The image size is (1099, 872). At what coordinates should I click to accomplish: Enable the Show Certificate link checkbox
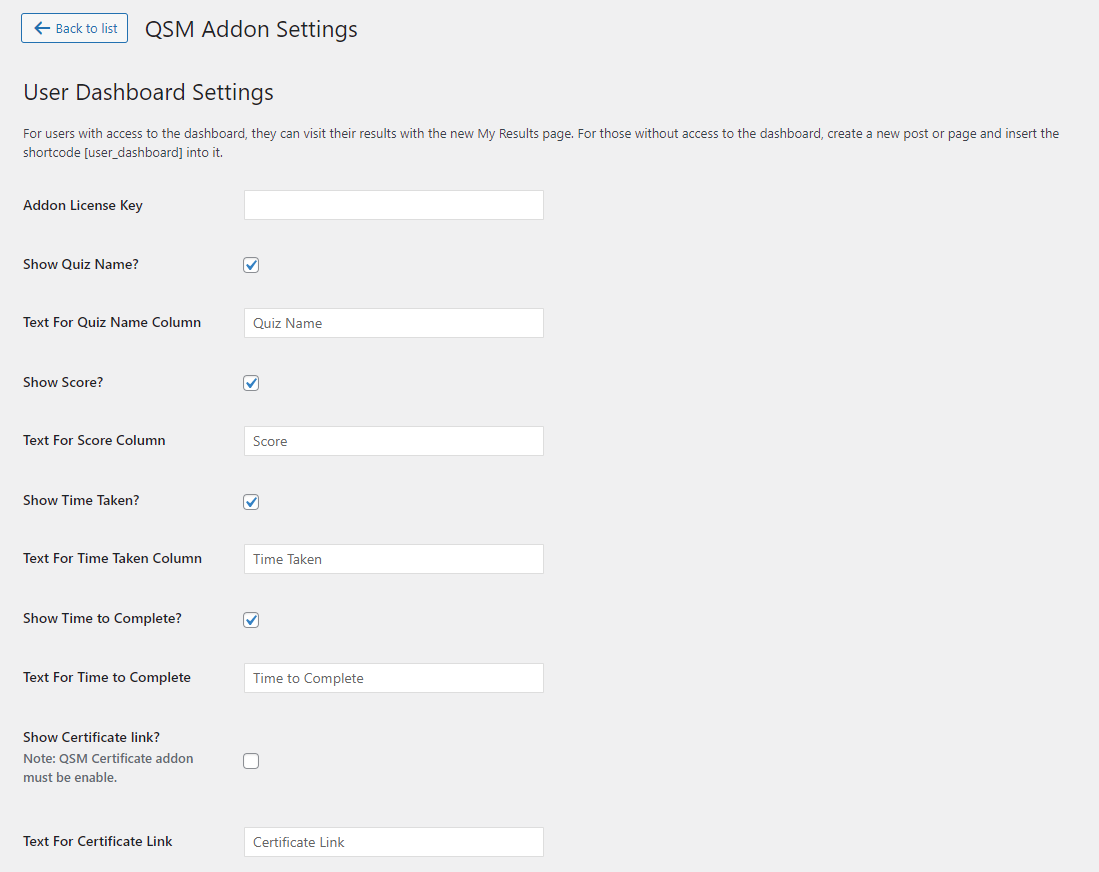tap(251, 761)
